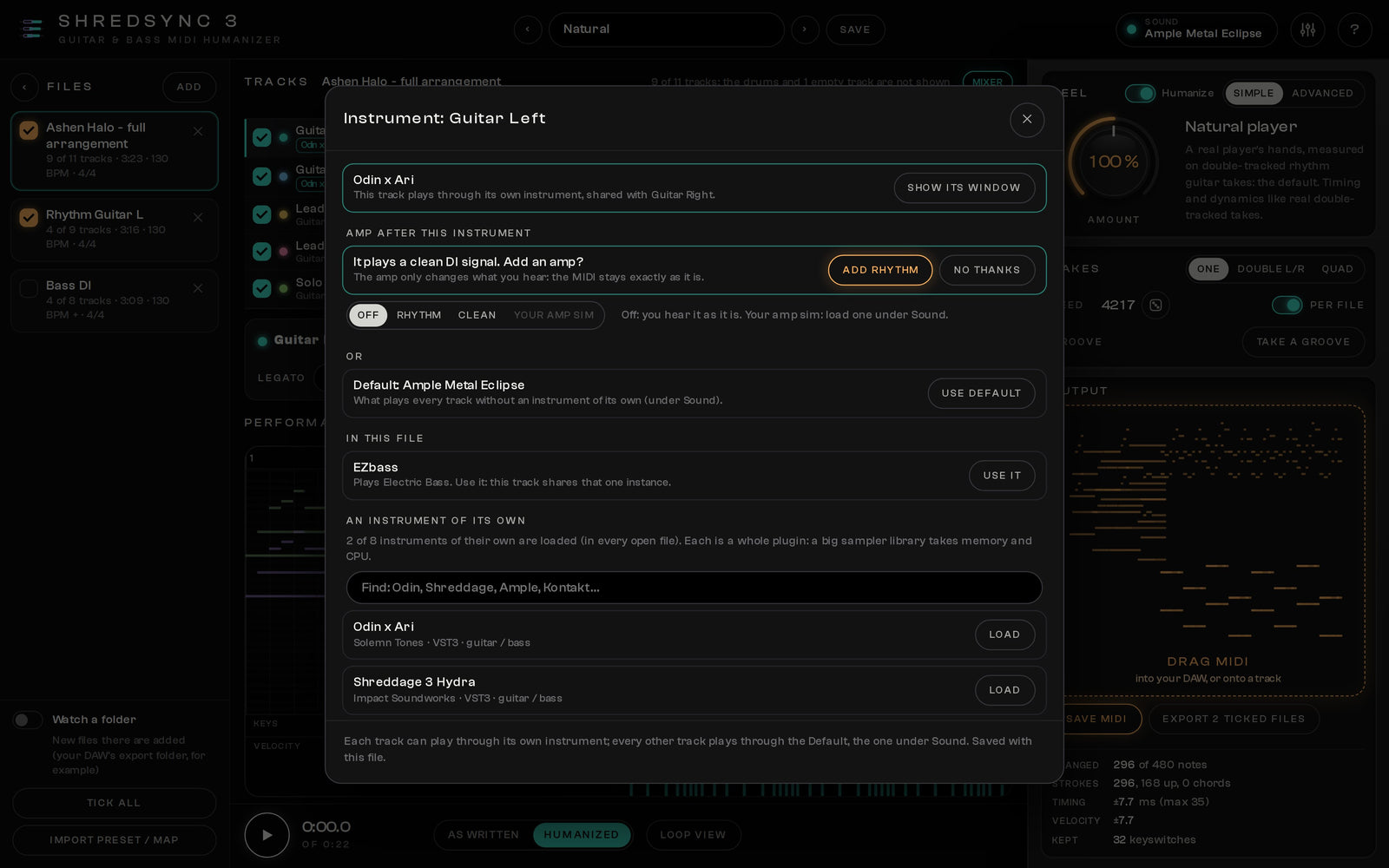Click Export 2 Ticked Files

(x=1234, y=719)
